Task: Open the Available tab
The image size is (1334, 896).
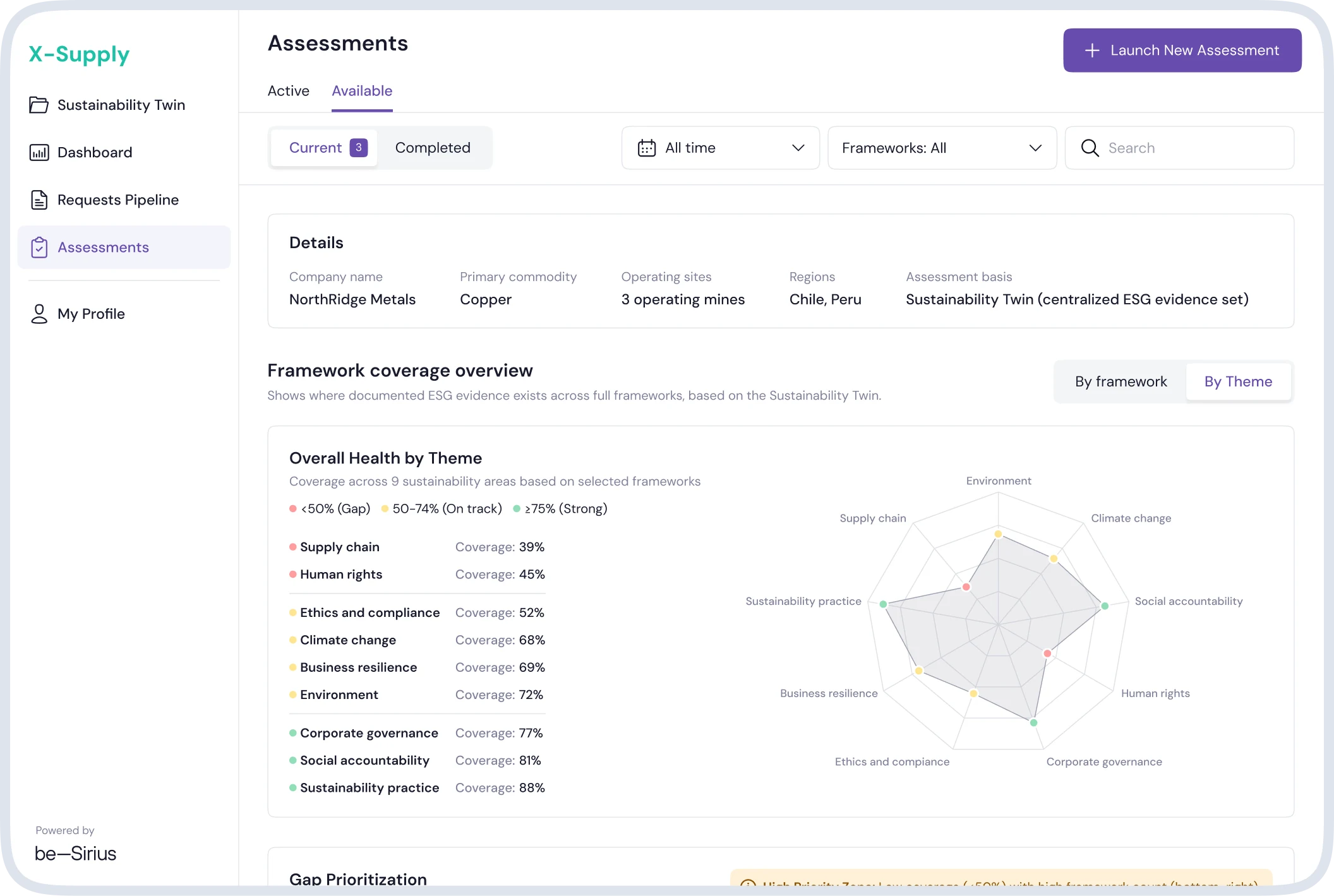Action: click(362, 91)
